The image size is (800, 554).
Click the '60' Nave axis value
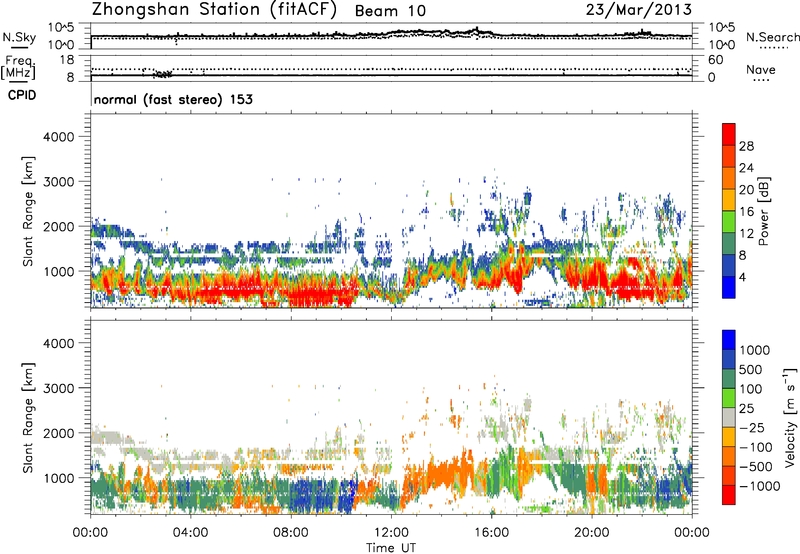[x=715, y=60]
